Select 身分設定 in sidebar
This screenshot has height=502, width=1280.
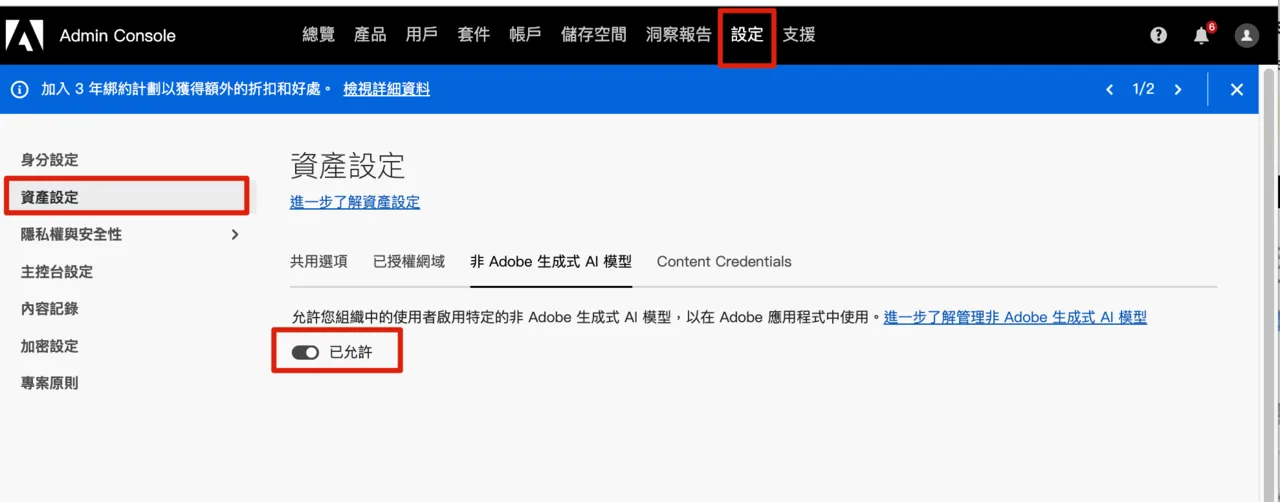coord(50,160)
